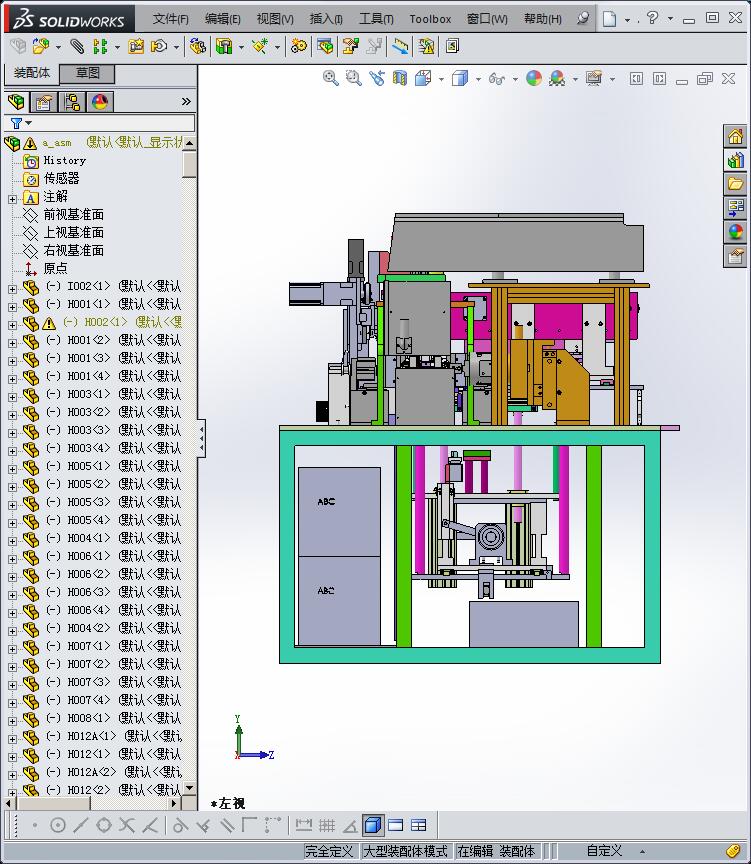Run the Interference Detection icon

point(400,46)
